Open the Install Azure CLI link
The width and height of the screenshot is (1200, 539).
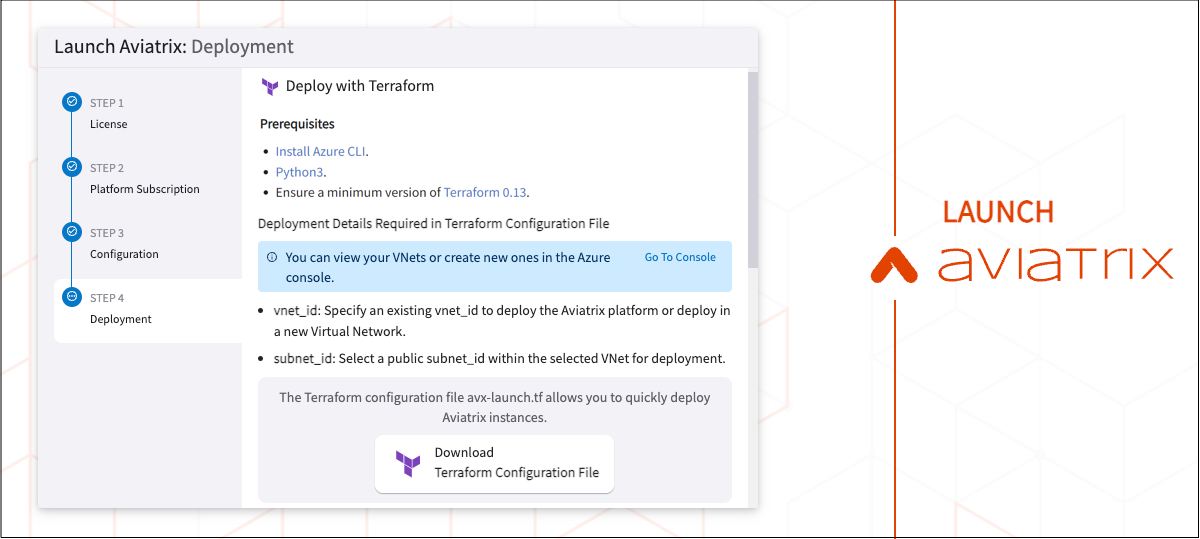pos(321,152)
